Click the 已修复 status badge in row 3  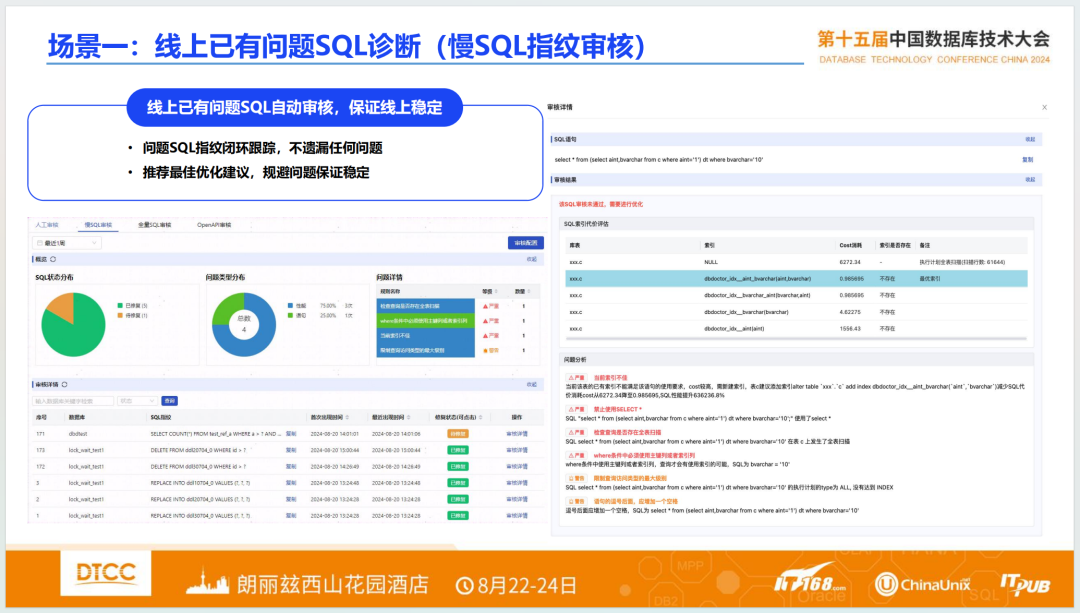coord(458,484)
